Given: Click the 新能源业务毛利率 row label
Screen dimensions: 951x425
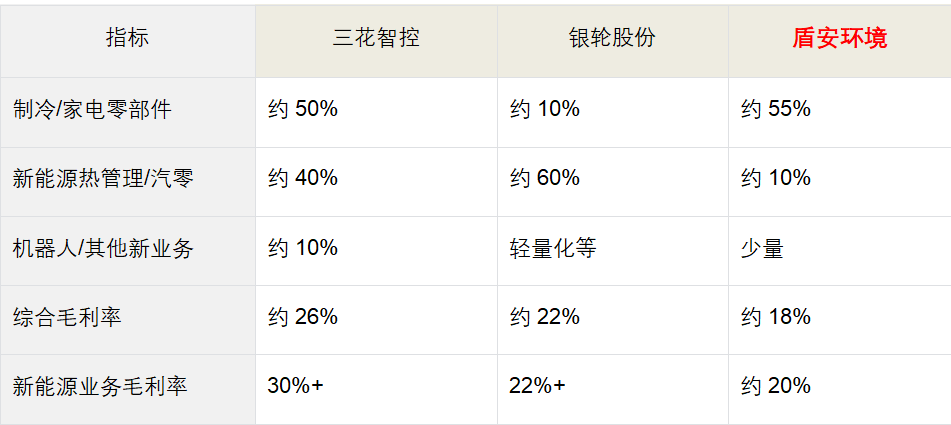Looking at the screenshot, I should 100,386.
